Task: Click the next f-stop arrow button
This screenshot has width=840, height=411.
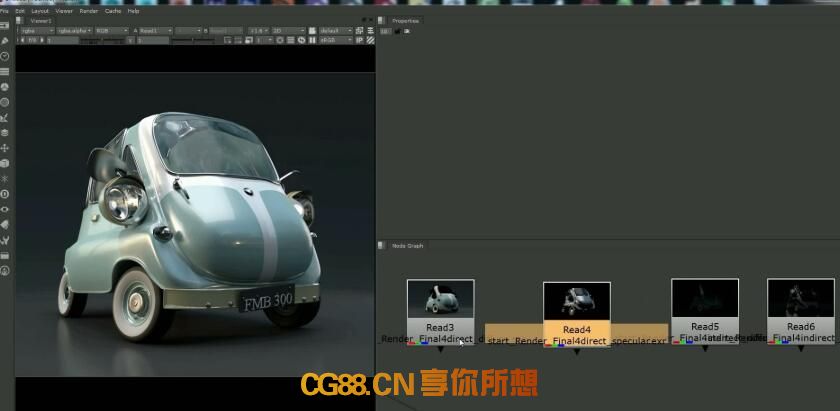Action: (x=42, y=40)
